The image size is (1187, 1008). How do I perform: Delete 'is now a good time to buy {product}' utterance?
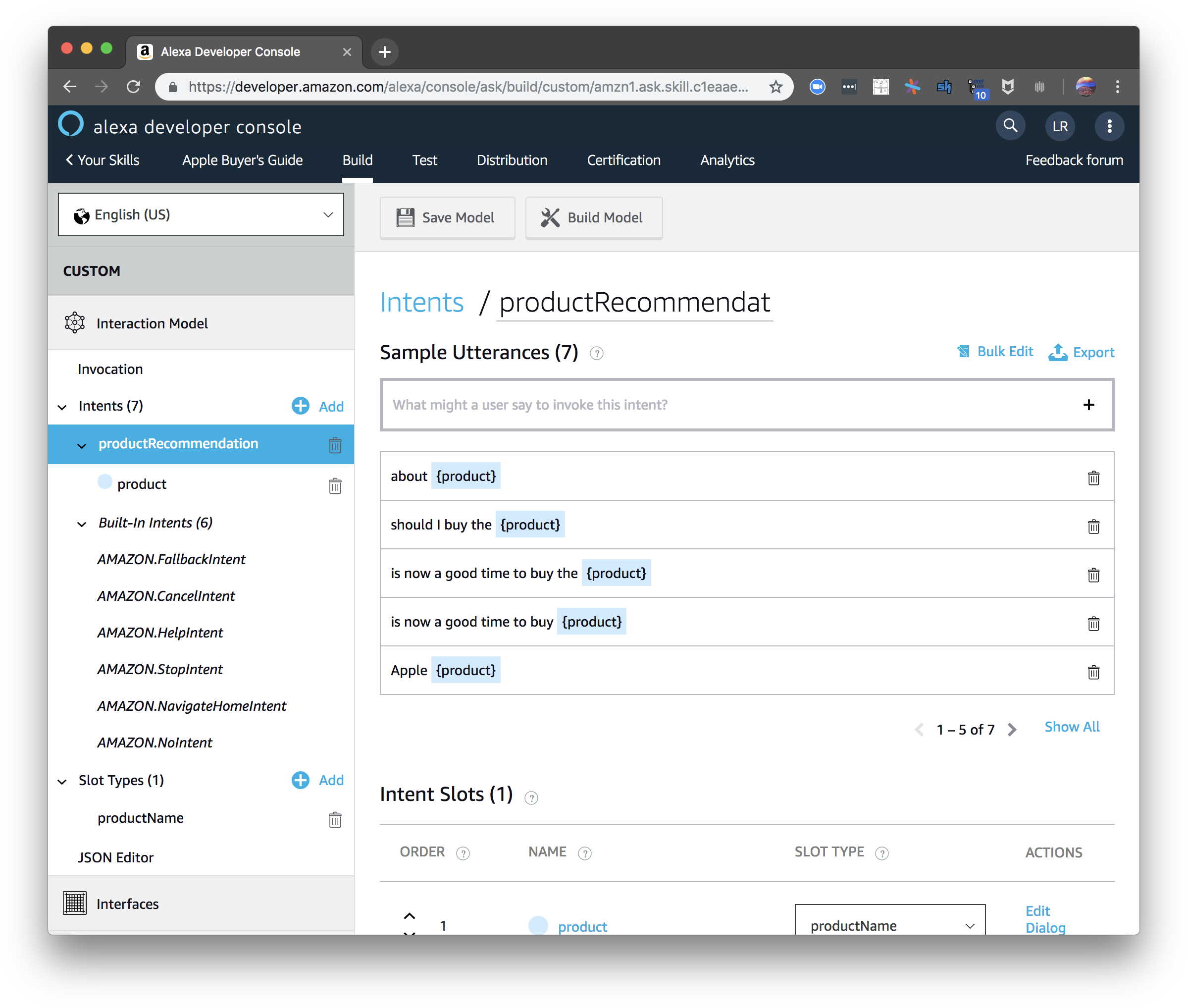pos(1093,624)
